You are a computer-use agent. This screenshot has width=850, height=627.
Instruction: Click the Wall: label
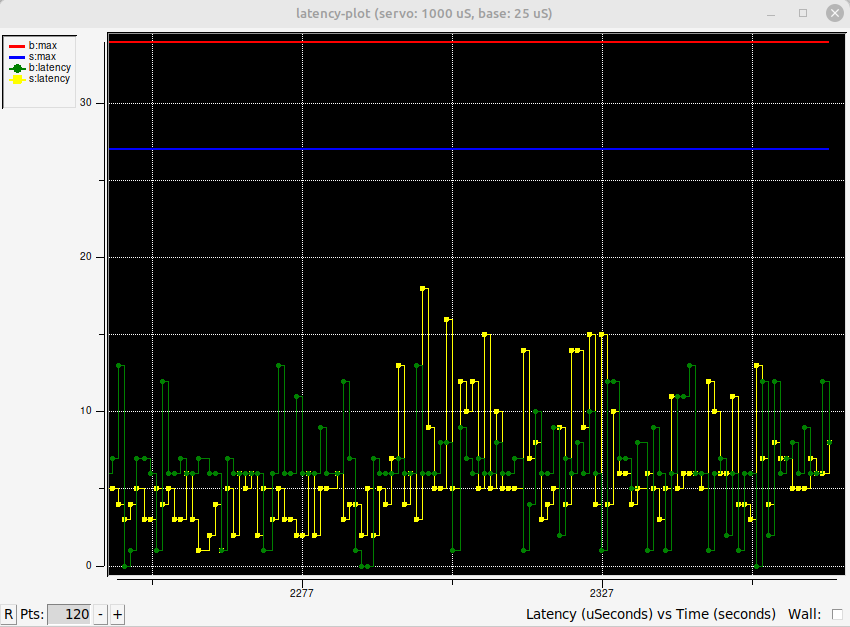pos(804,615)
